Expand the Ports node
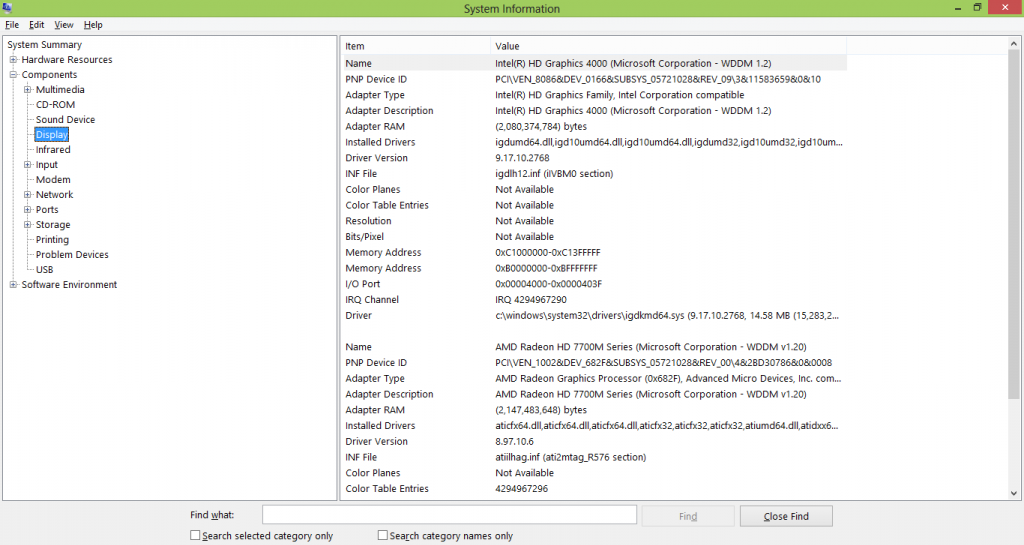The image size is (1024, 545). (x=27, y=210)
